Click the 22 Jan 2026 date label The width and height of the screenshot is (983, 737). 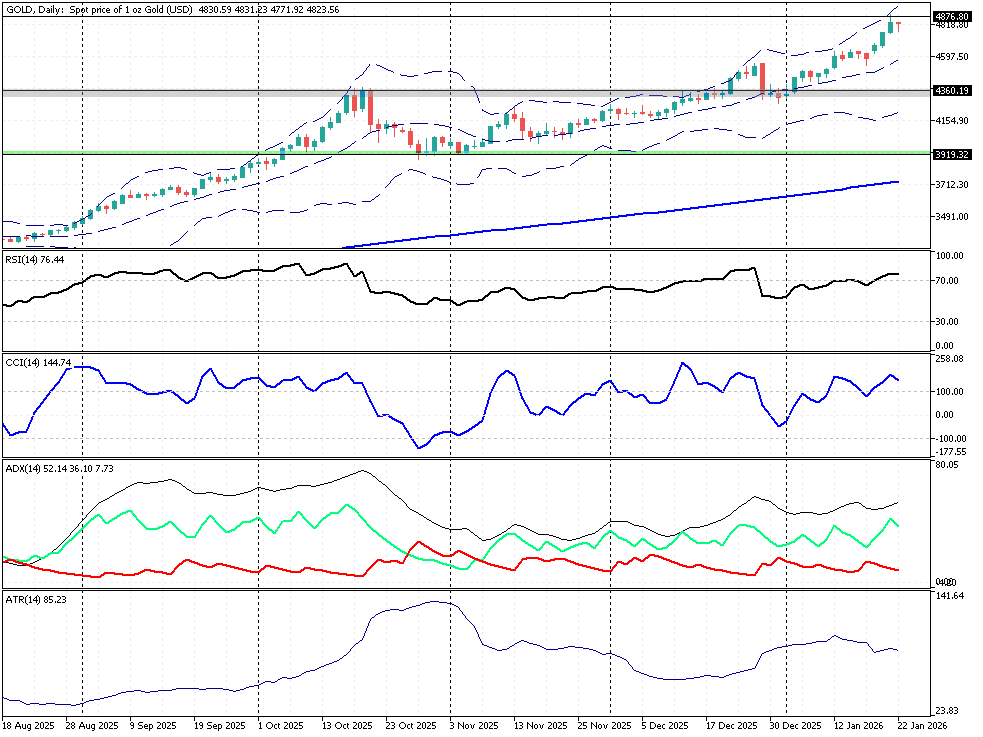(x=921, y=725)
